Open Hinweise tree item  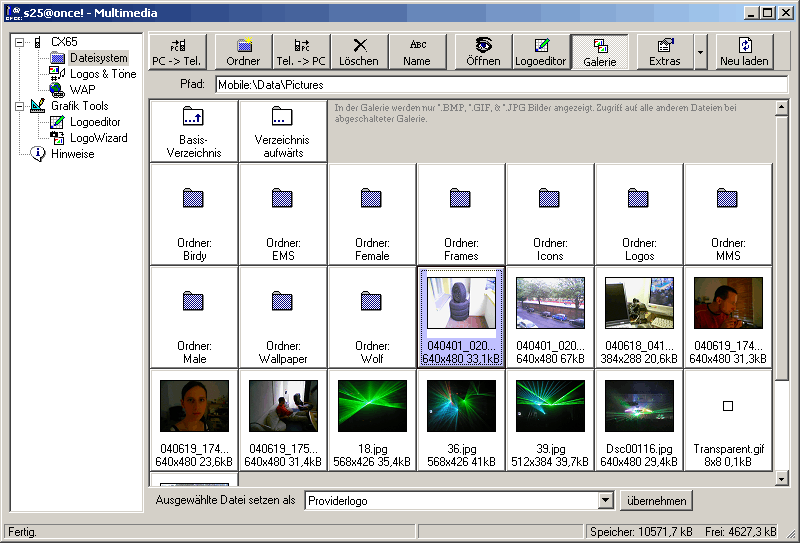(x=72, y=154)
